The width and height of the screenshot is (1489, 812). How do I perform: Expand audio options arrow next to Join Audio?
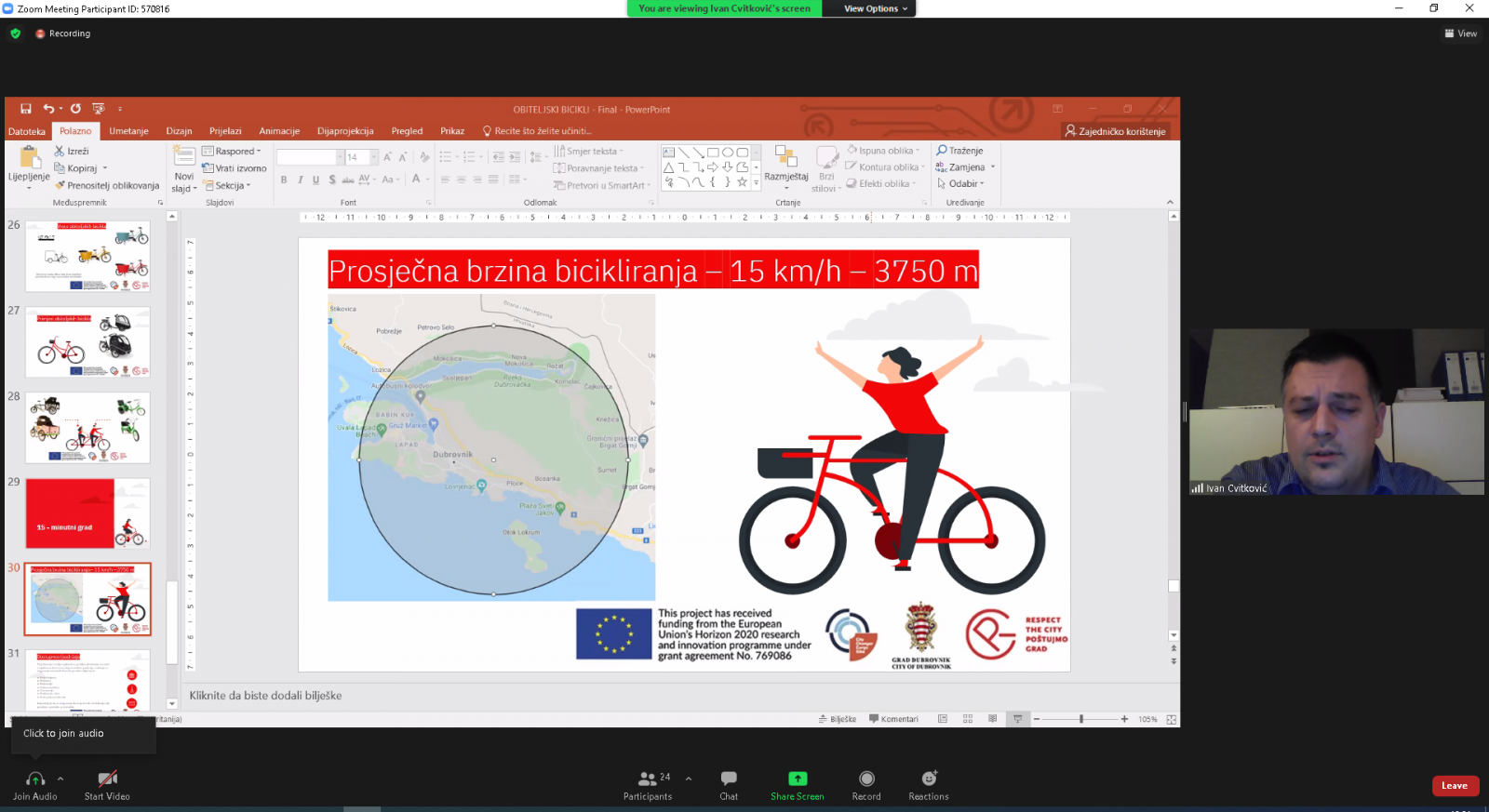60,779
